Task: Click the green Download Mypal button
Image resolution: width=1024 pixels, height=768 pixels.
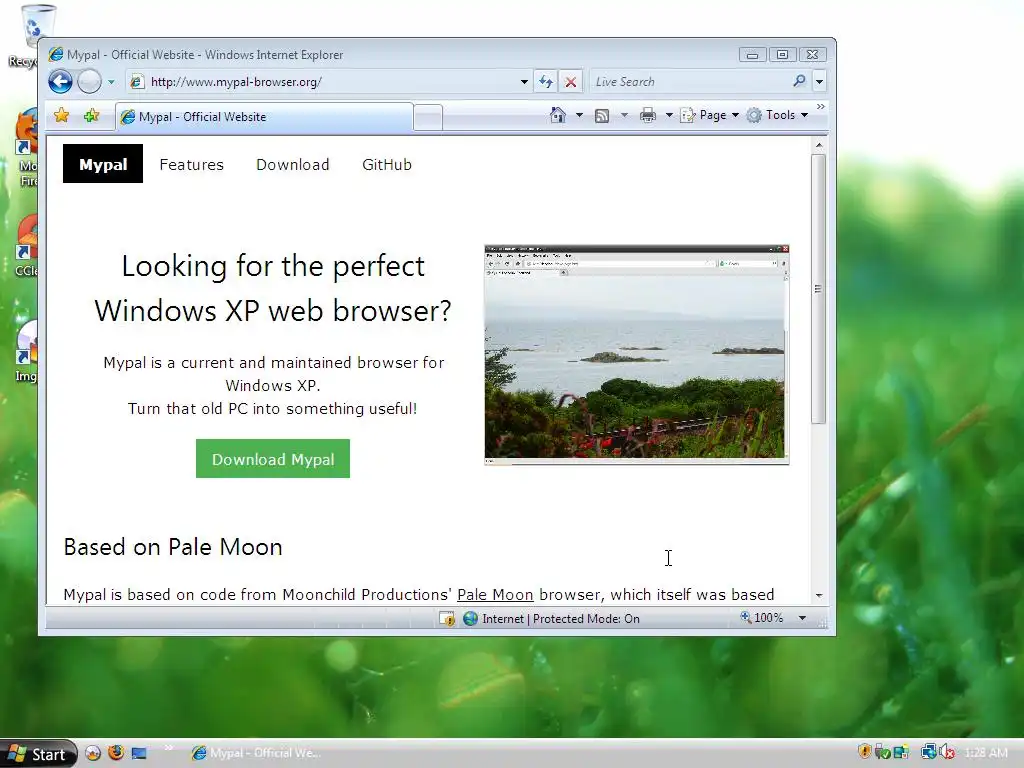Action: pyautogui.click(x=273, y=459)
